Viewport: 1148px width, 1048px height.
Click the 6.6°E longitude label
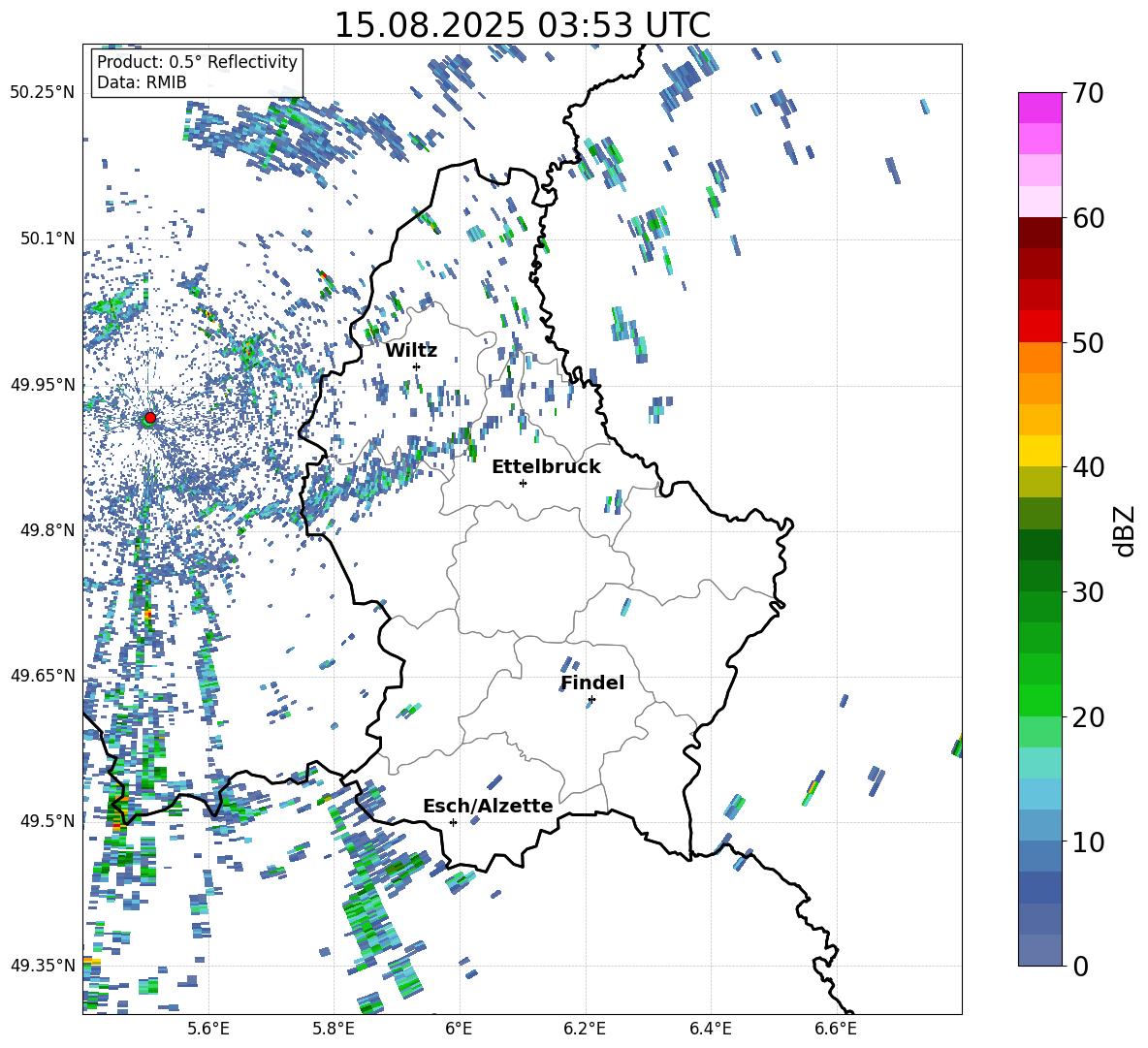tap(836, 1029)
